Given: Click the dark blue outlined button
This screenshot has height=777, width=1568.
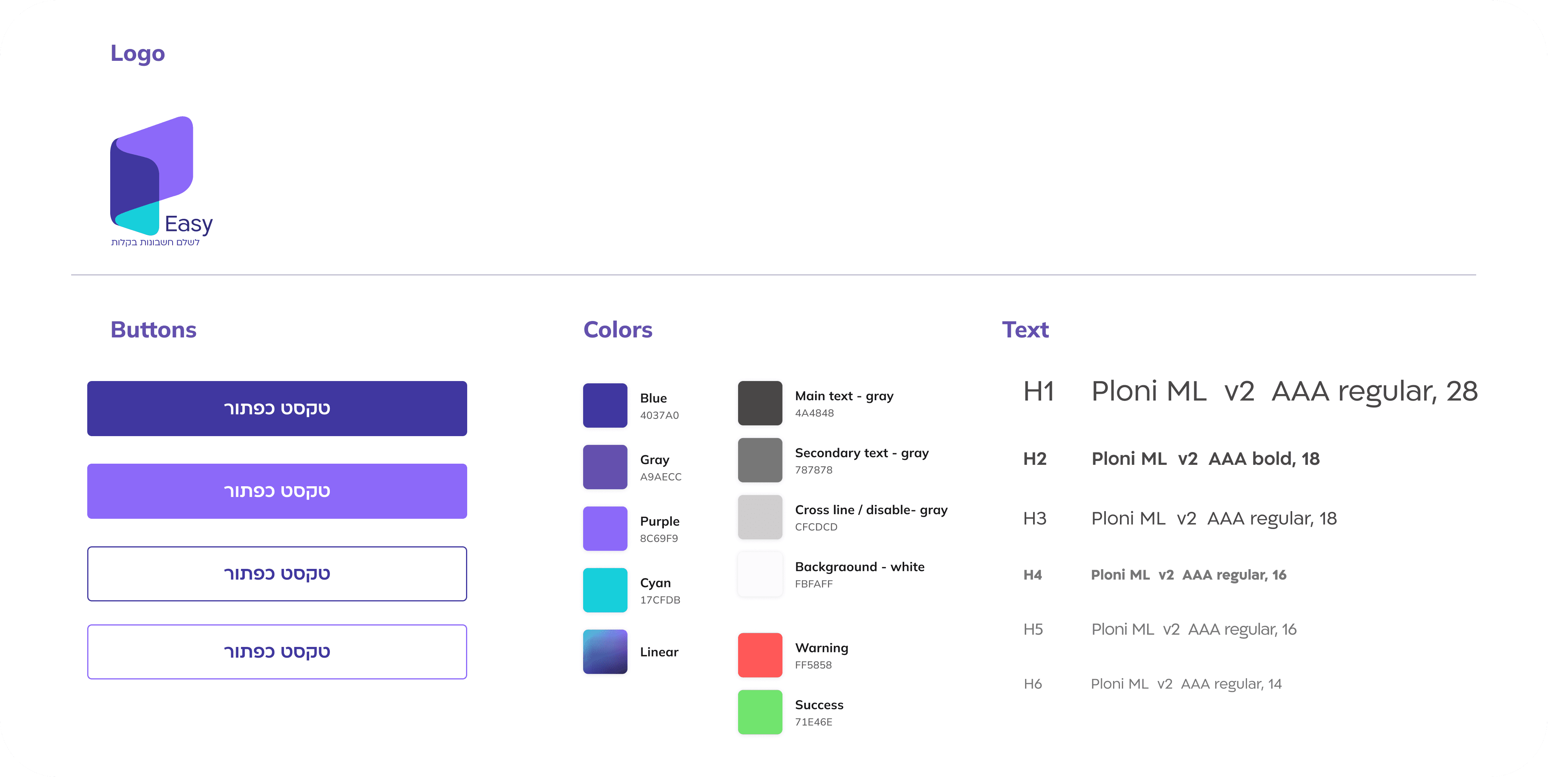Looking at the screenshot, I should point(277,574).
